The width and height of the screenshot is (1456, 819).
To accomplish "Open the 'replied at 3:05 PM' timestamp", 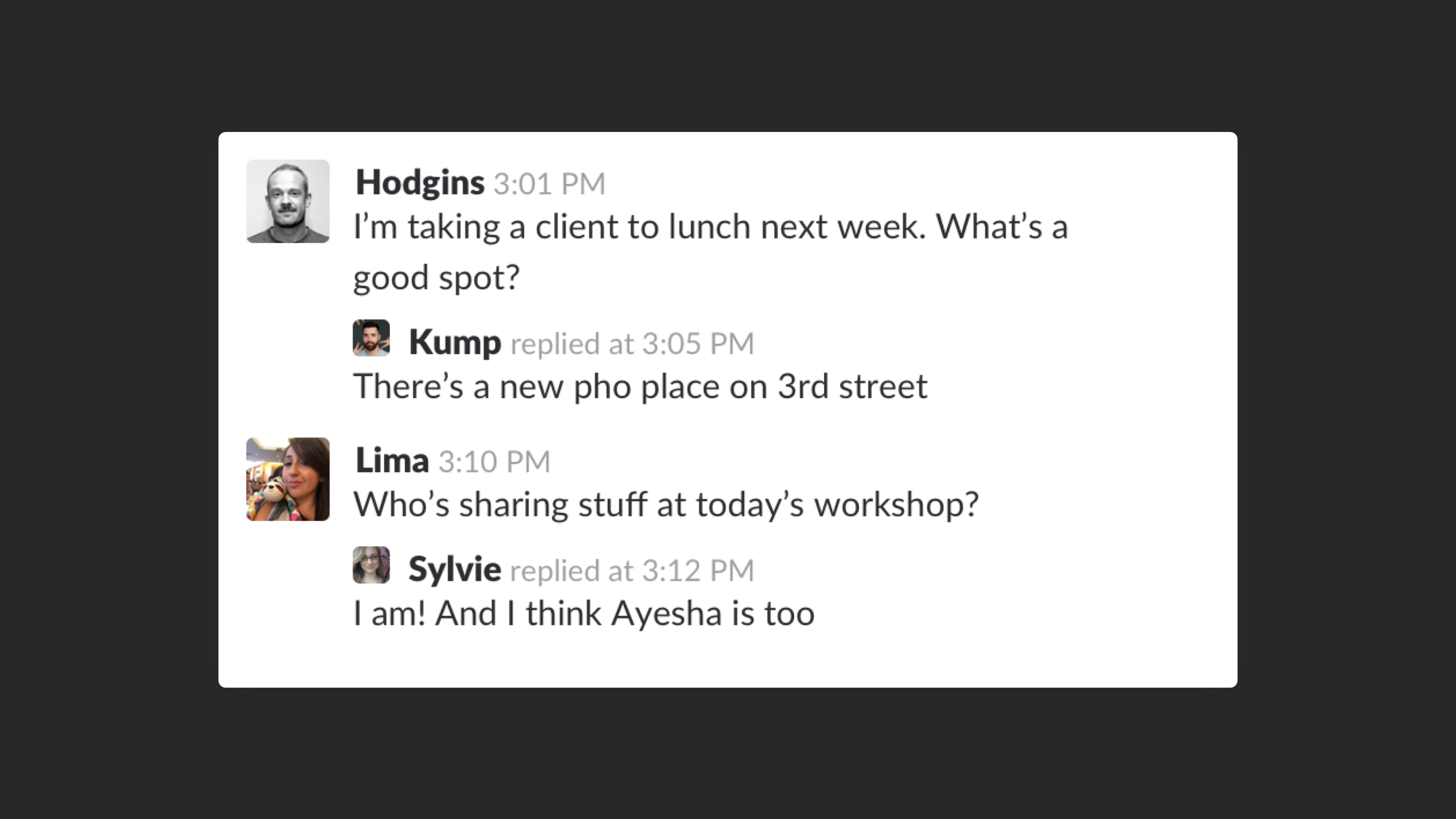I will pos(632,344).
